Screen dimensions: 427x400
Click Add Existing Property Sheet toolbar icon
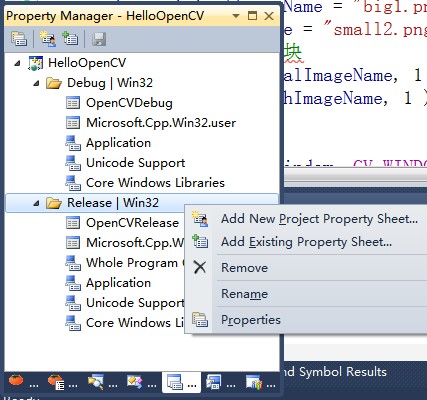(x=70, y=39)
